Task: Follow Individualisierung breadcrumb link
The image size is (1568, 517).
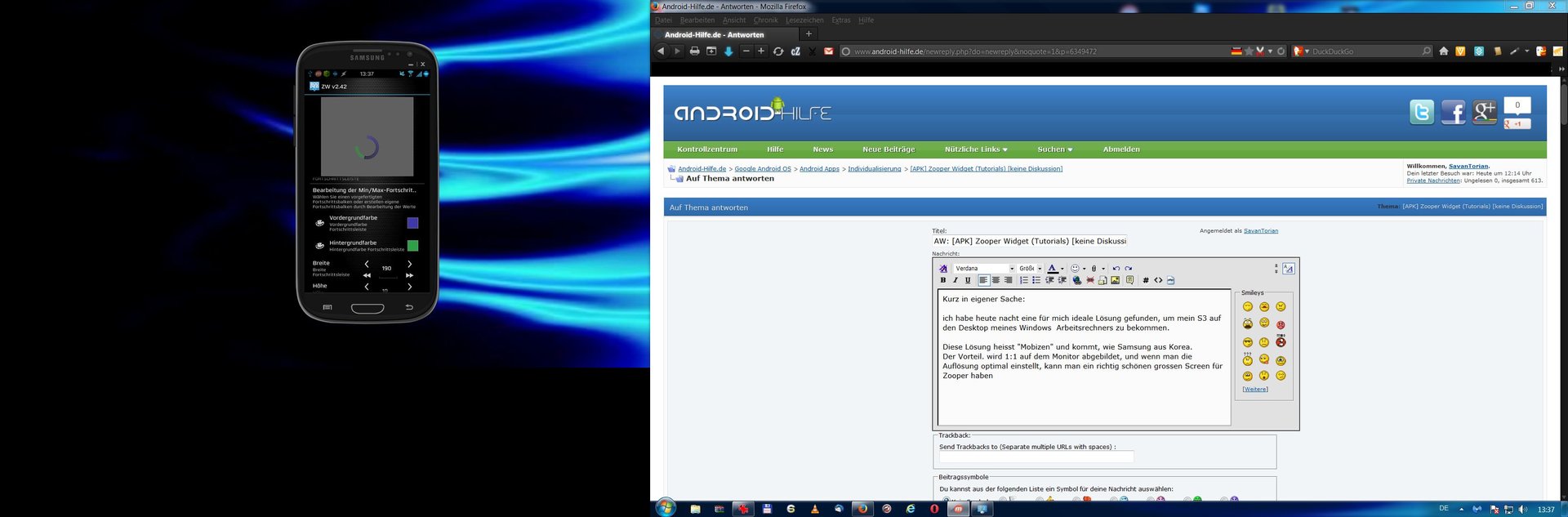Action: (875, 169)
